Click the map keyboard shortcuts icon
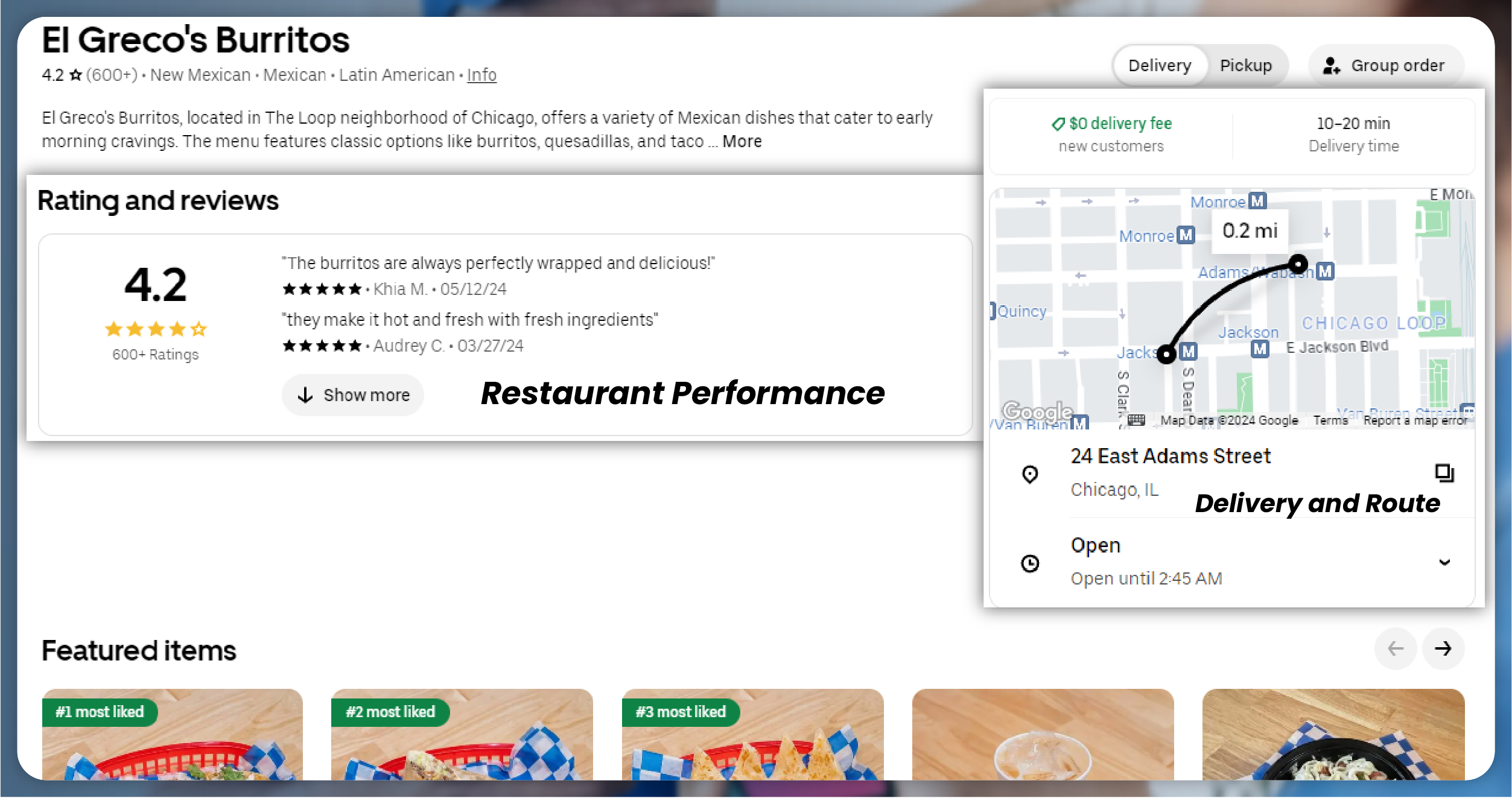Image resolution: width=1512 pixels, height=798 pixels. (1136, 420)
